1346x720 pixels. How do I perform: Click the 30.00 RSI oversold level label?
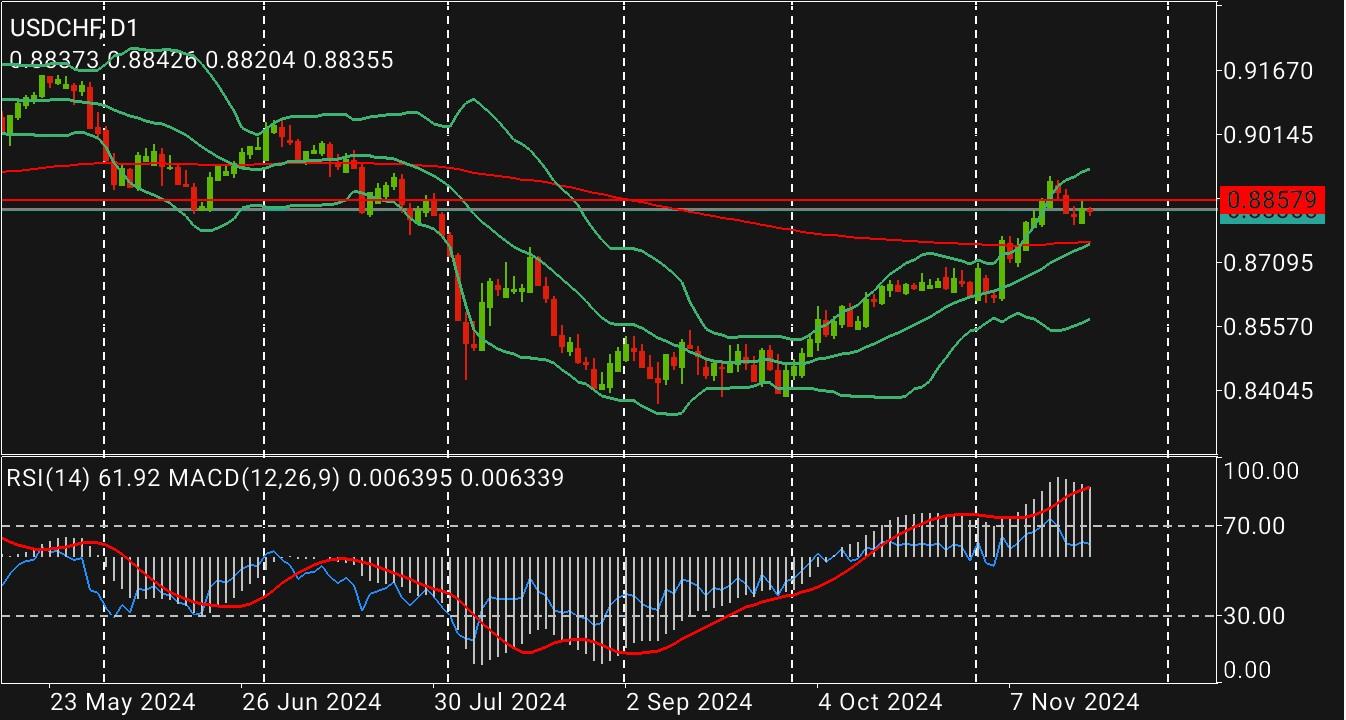click(x=1255, y=616)
